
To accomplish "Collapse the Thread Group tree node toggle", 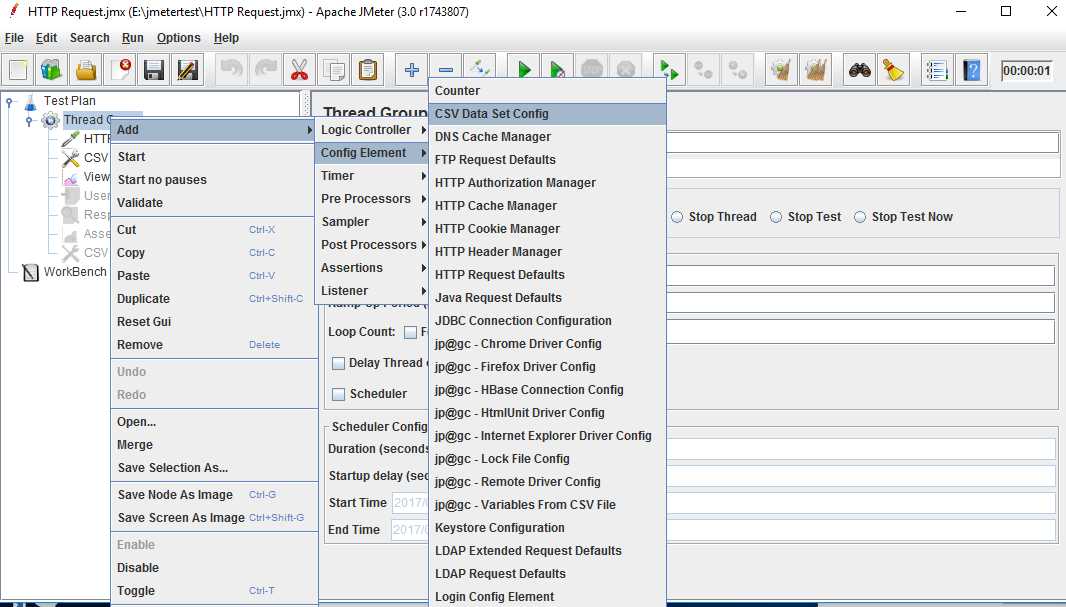I will (x=29, y=121).
